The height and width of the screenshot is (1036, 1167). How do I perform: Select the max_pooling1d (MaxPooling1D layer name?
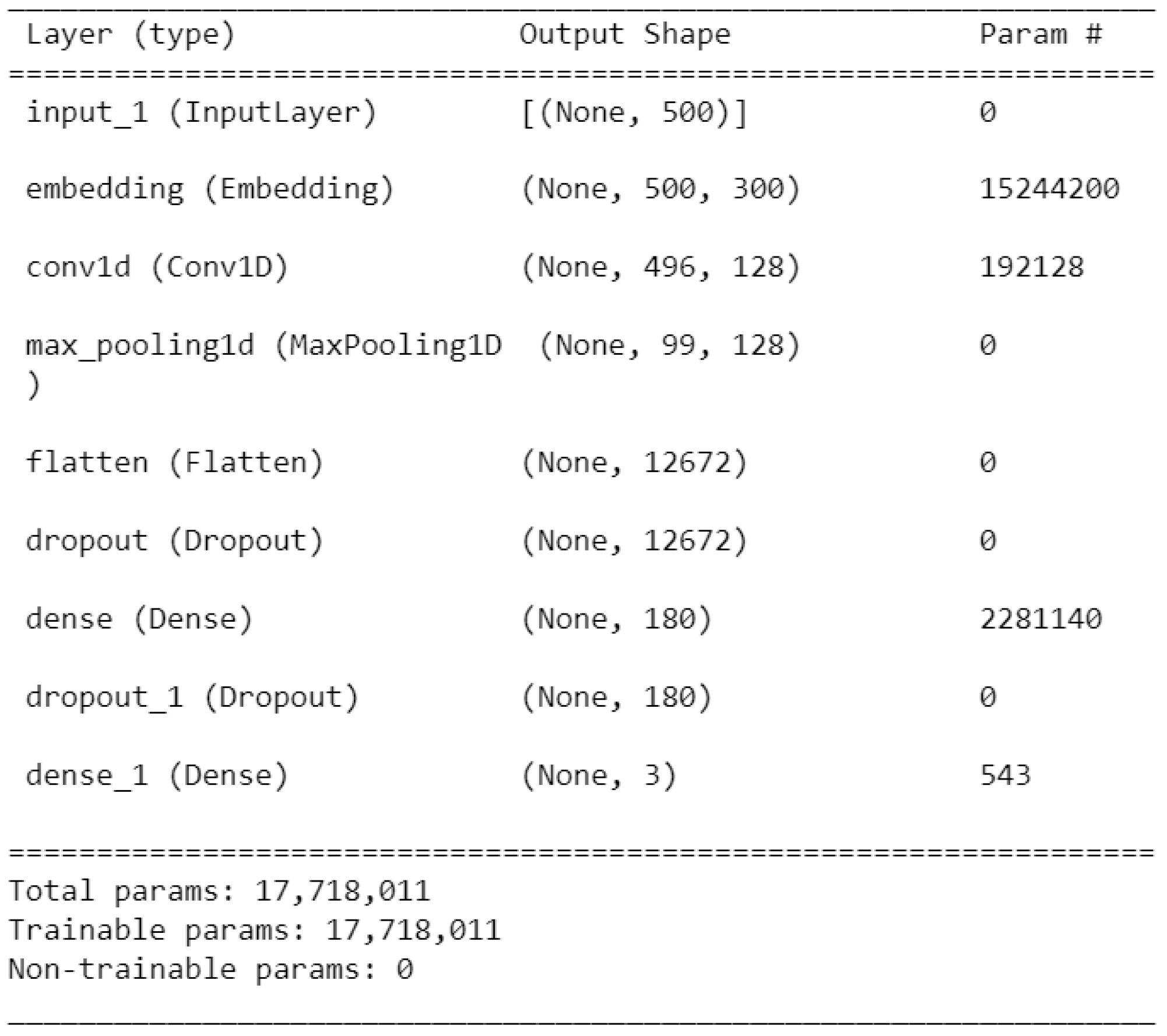coord(263,346)
